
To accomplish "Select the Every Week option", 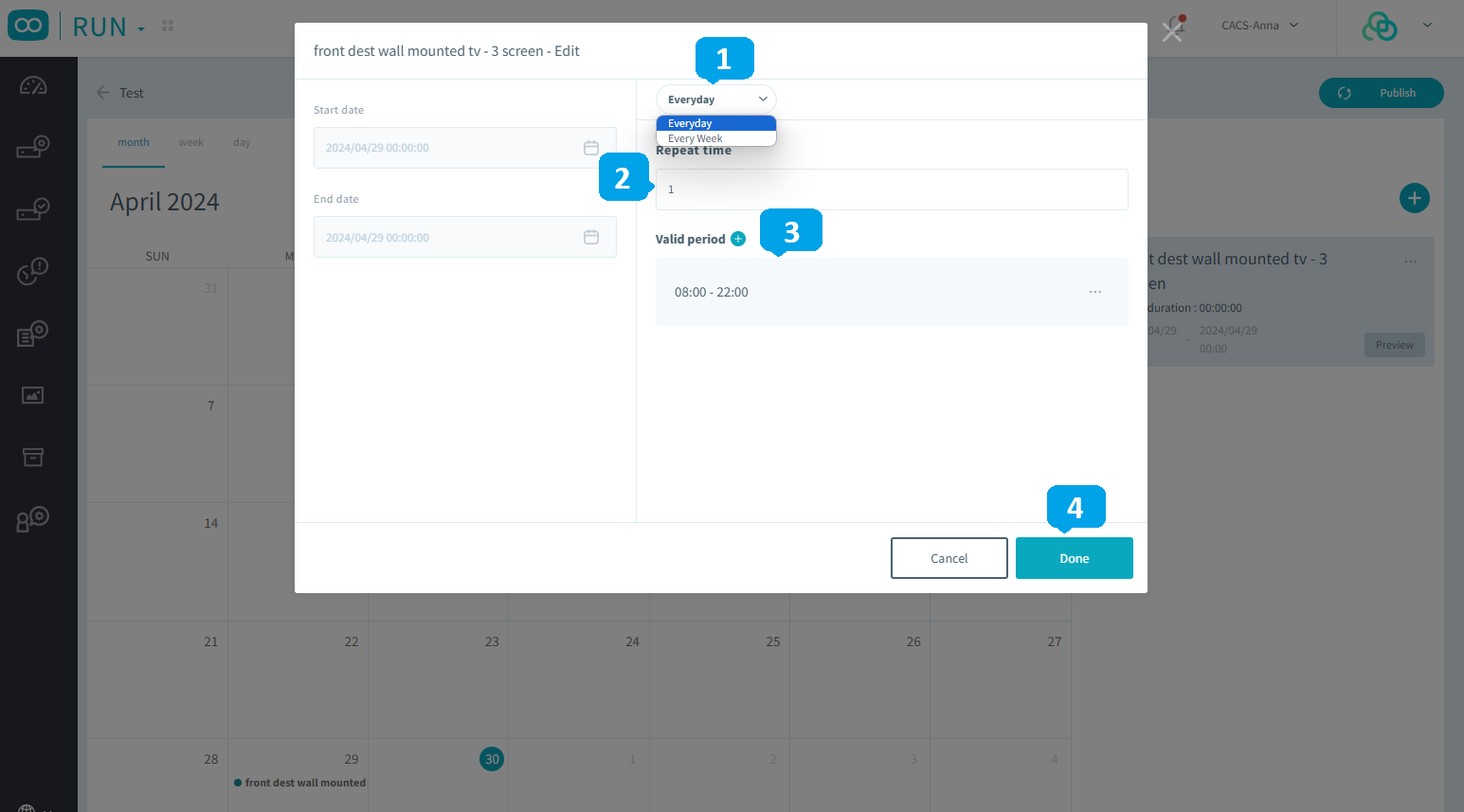I will 716,138.
